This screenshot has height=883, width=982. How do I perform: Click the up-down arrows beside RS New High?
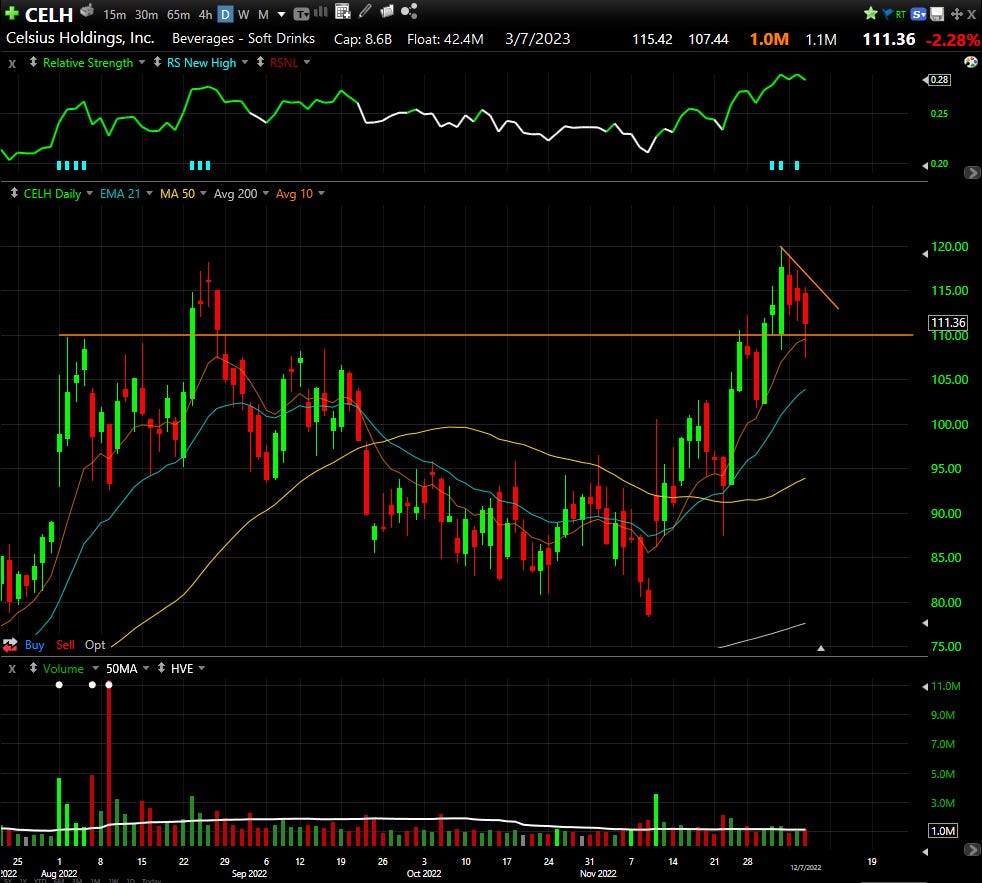(x=157, y=62)
